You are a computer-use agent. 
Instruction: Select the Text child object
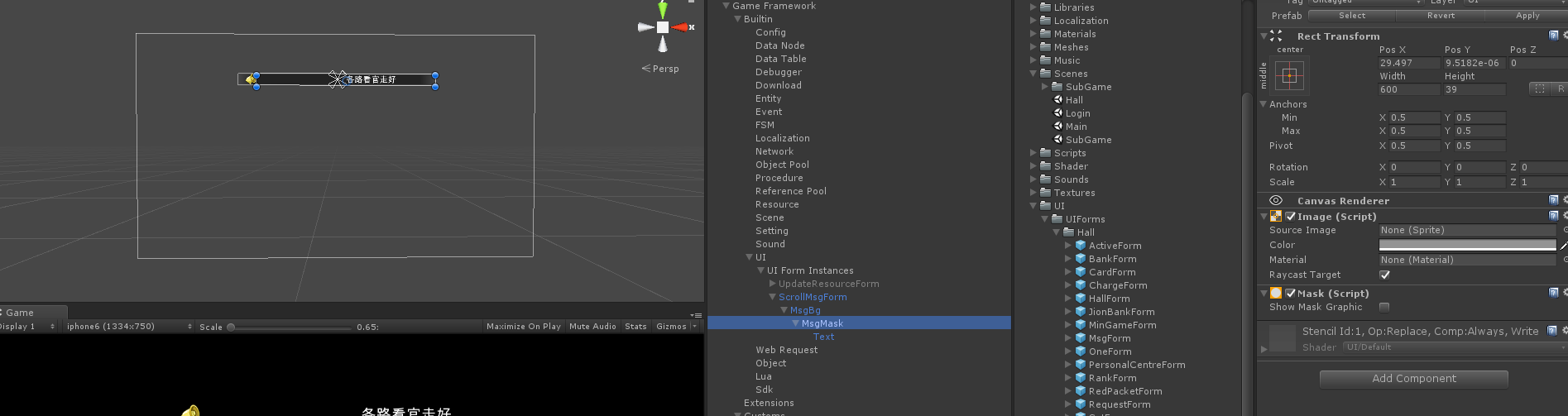tap(823, 337)
